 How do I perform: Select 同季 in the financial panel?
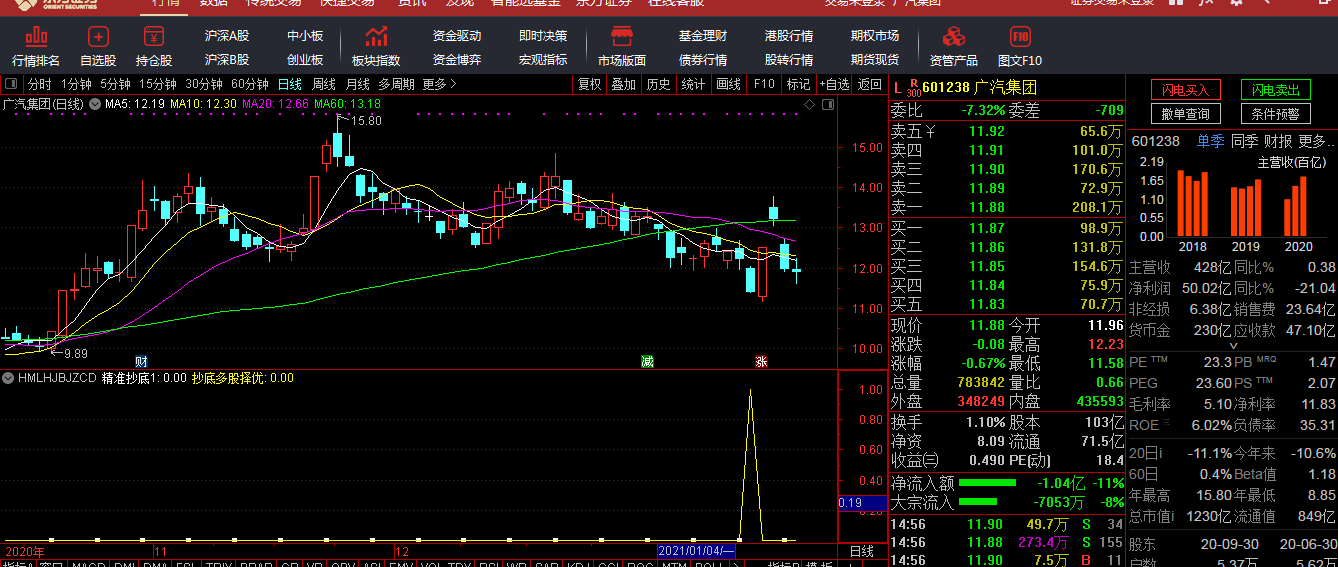[1244, 141]
